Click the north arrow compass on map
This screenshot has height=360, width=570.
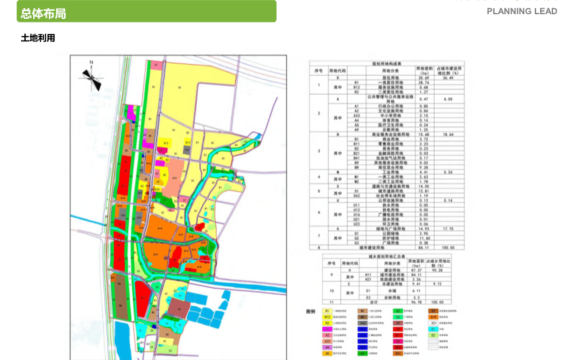pyautogui.click(x=92, y=77)
